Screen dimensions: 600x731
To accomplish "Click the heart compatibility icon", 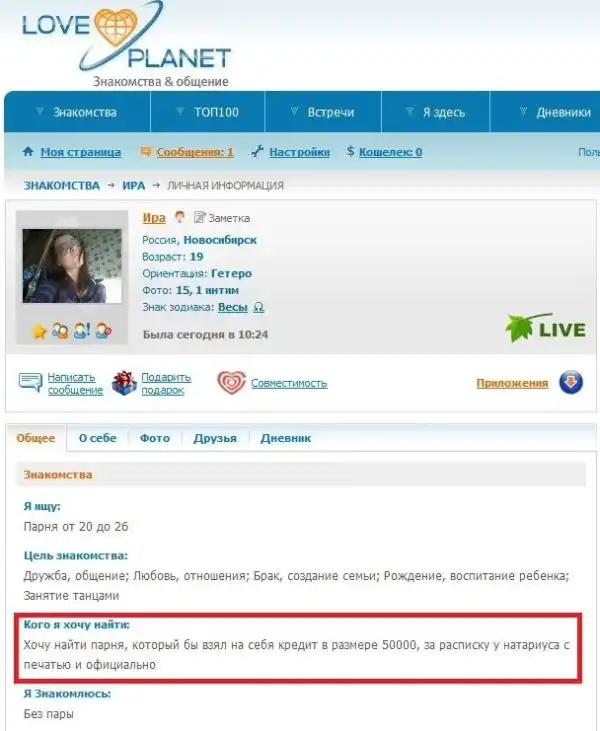I will point(231,383).
